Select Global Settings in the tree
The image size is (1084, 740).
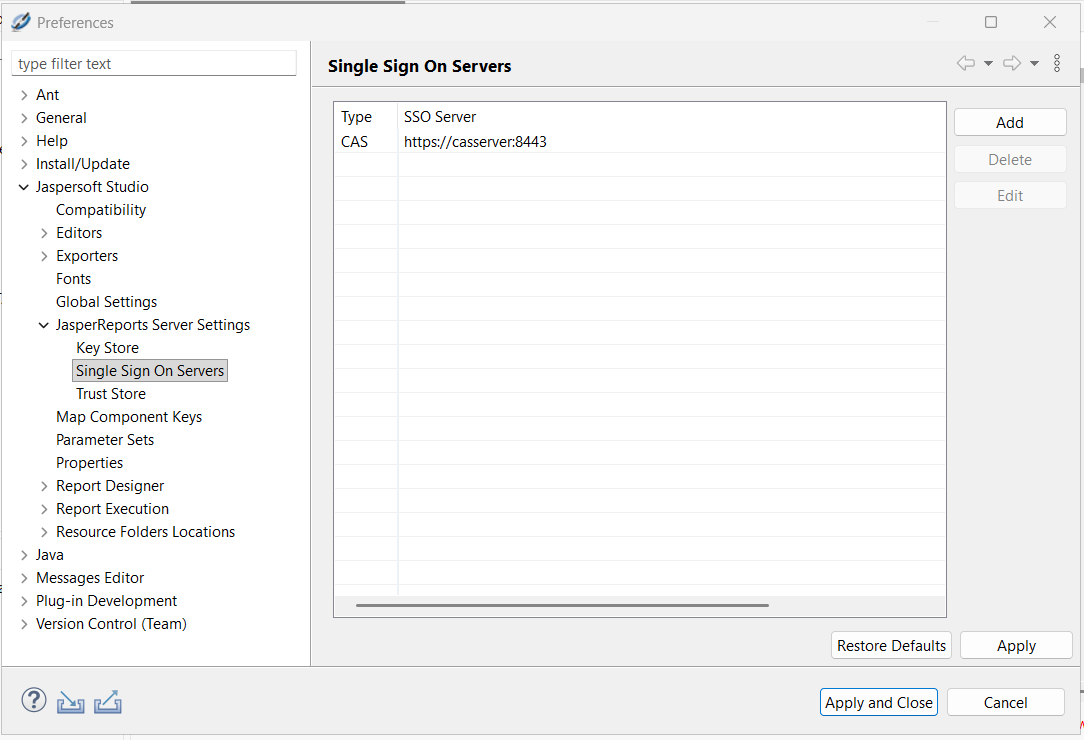click(106, 302)
